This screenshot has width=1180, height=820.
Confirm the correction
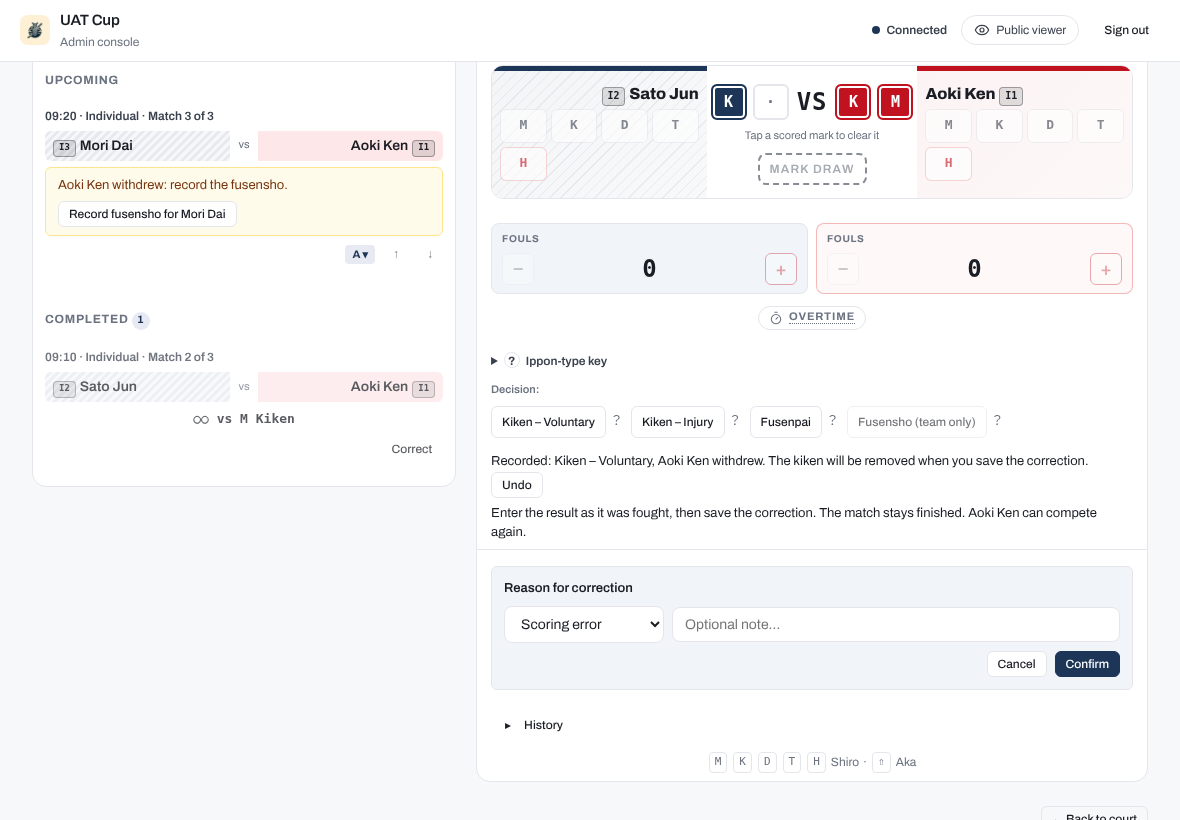[x=1087, y=664]
